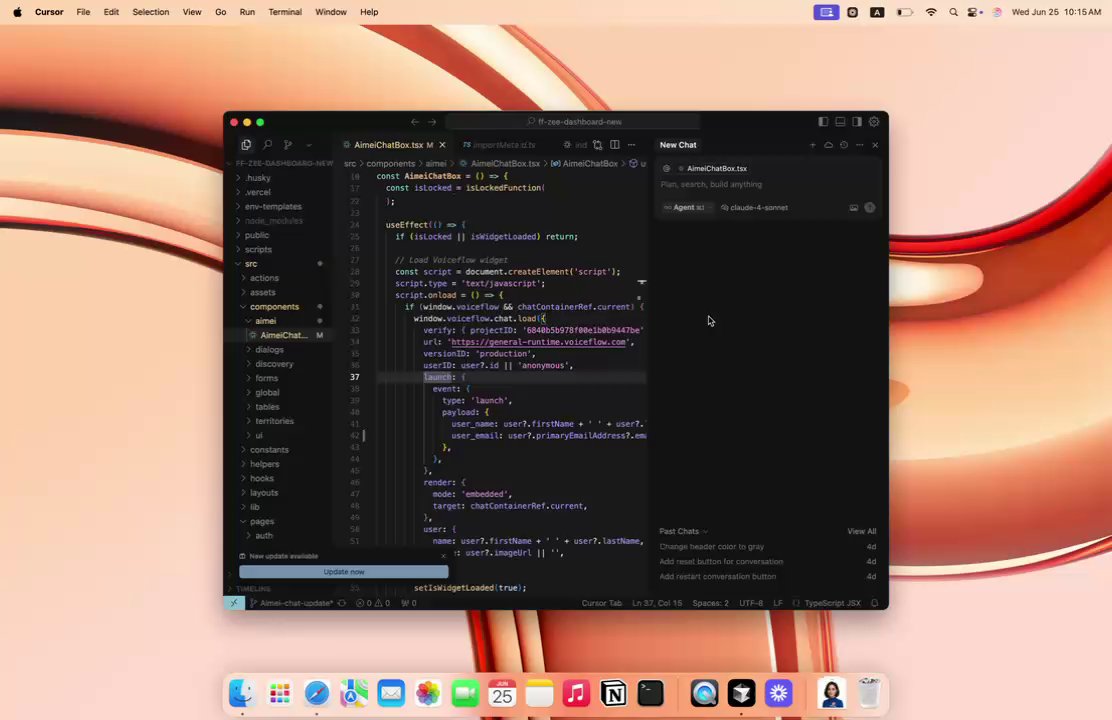Open errors and warnings in status bar
This screenshot has height=720, width=1112.
(373, 603)
